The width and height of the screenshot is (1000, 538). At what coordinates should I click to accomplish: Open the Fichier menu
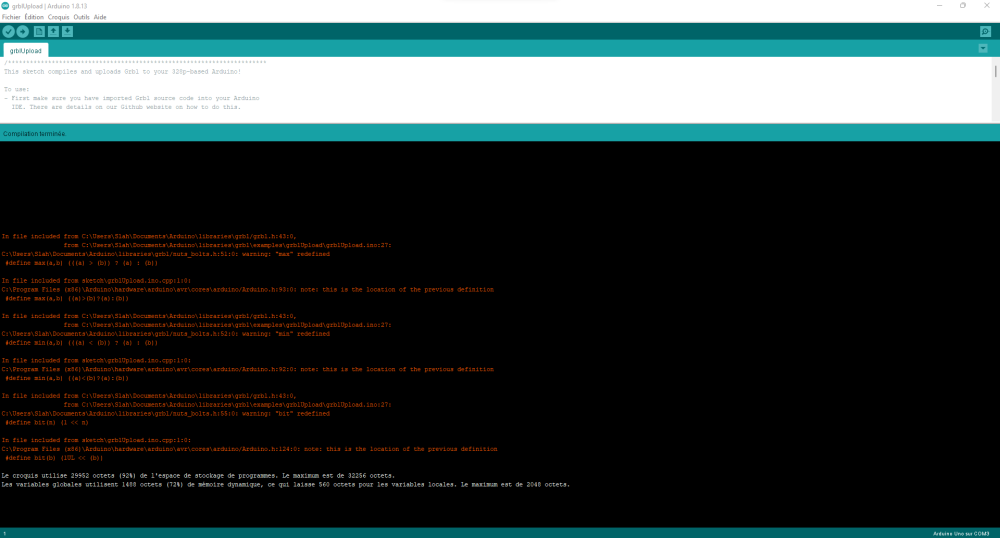[11, 17]
